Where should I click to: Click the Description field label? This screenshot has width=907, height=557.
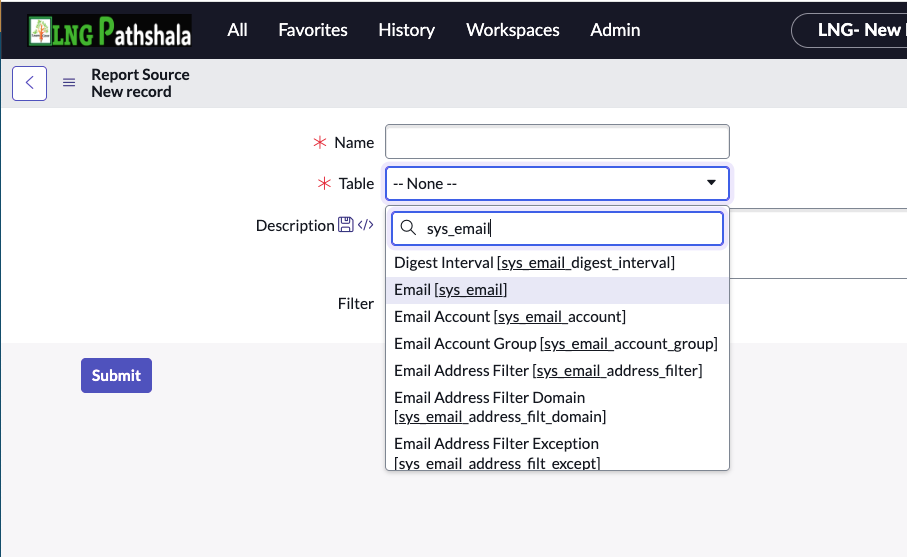295,226
